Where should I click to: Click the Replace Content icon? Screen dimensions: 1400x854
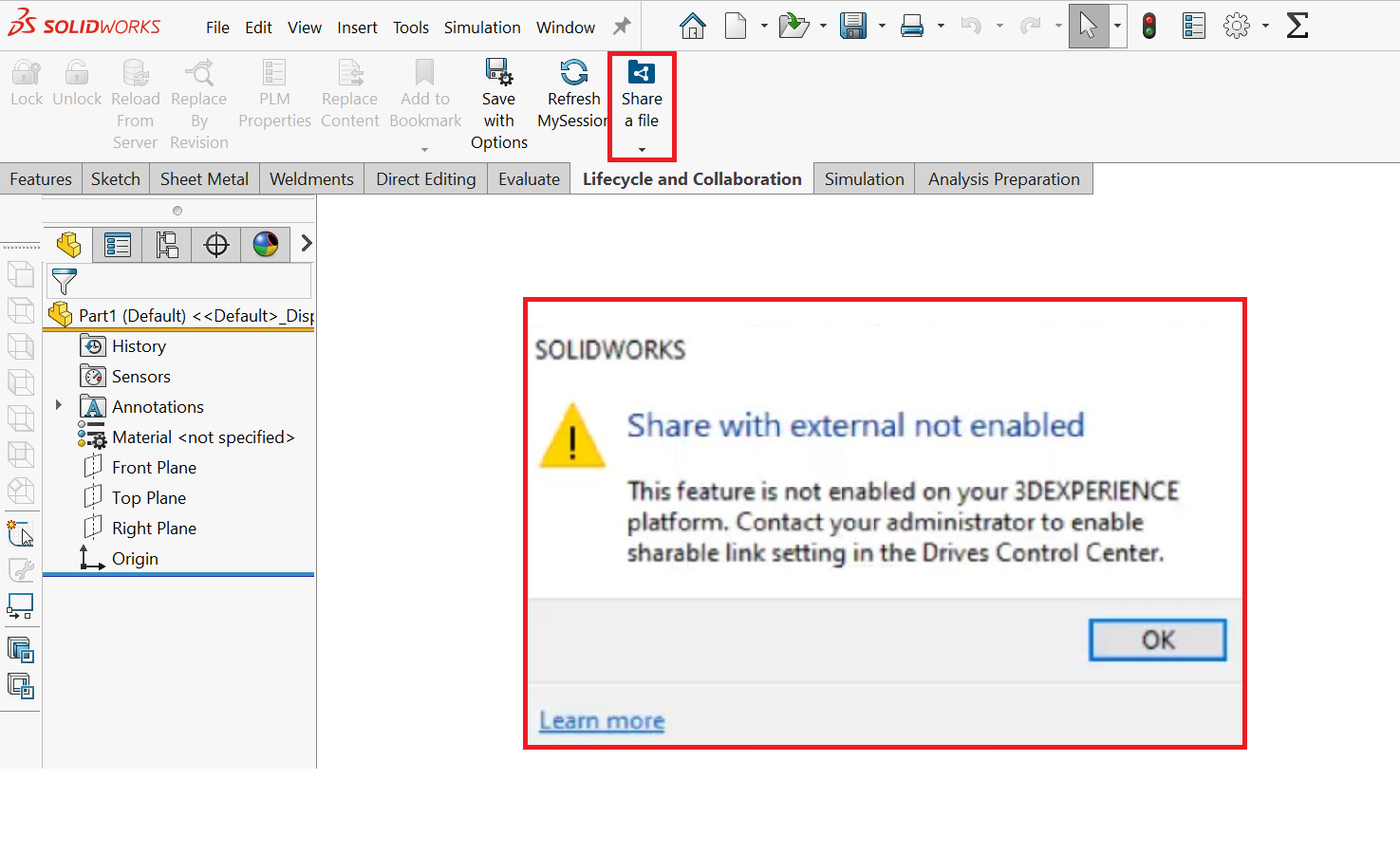(349, 90)
